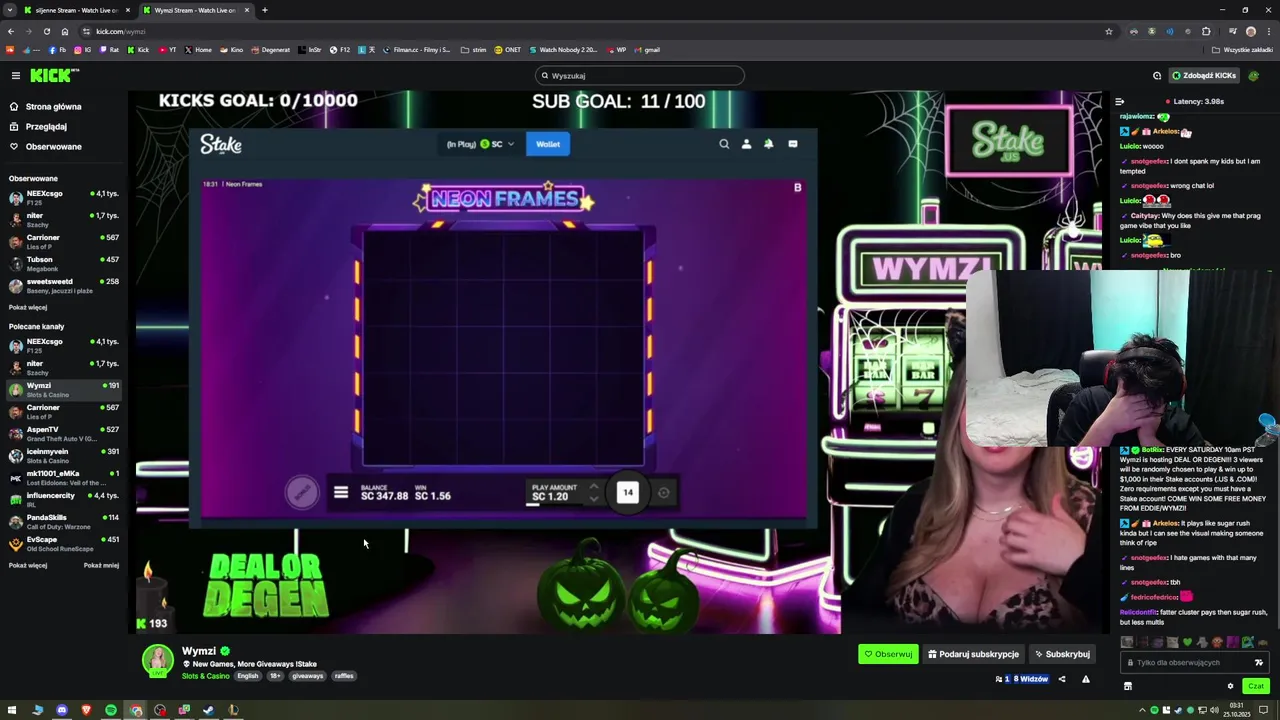This screenshot has height=720, width=1280.
Task: Expand Pokaż więcej under Obserwowane
Action: 28,308
